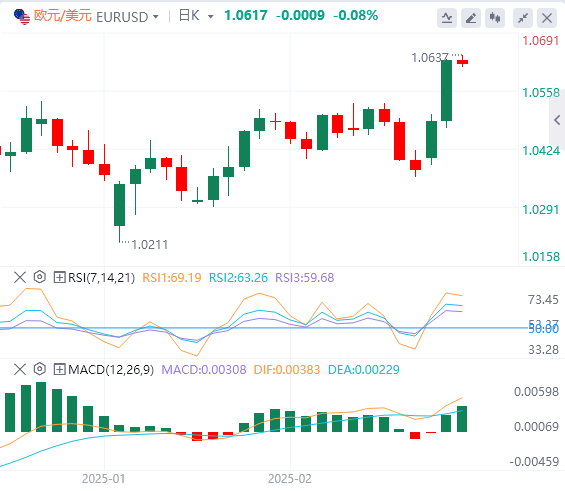
Task: Collapse chart with shrink arrows icon
Action: (x=523, y=18)
